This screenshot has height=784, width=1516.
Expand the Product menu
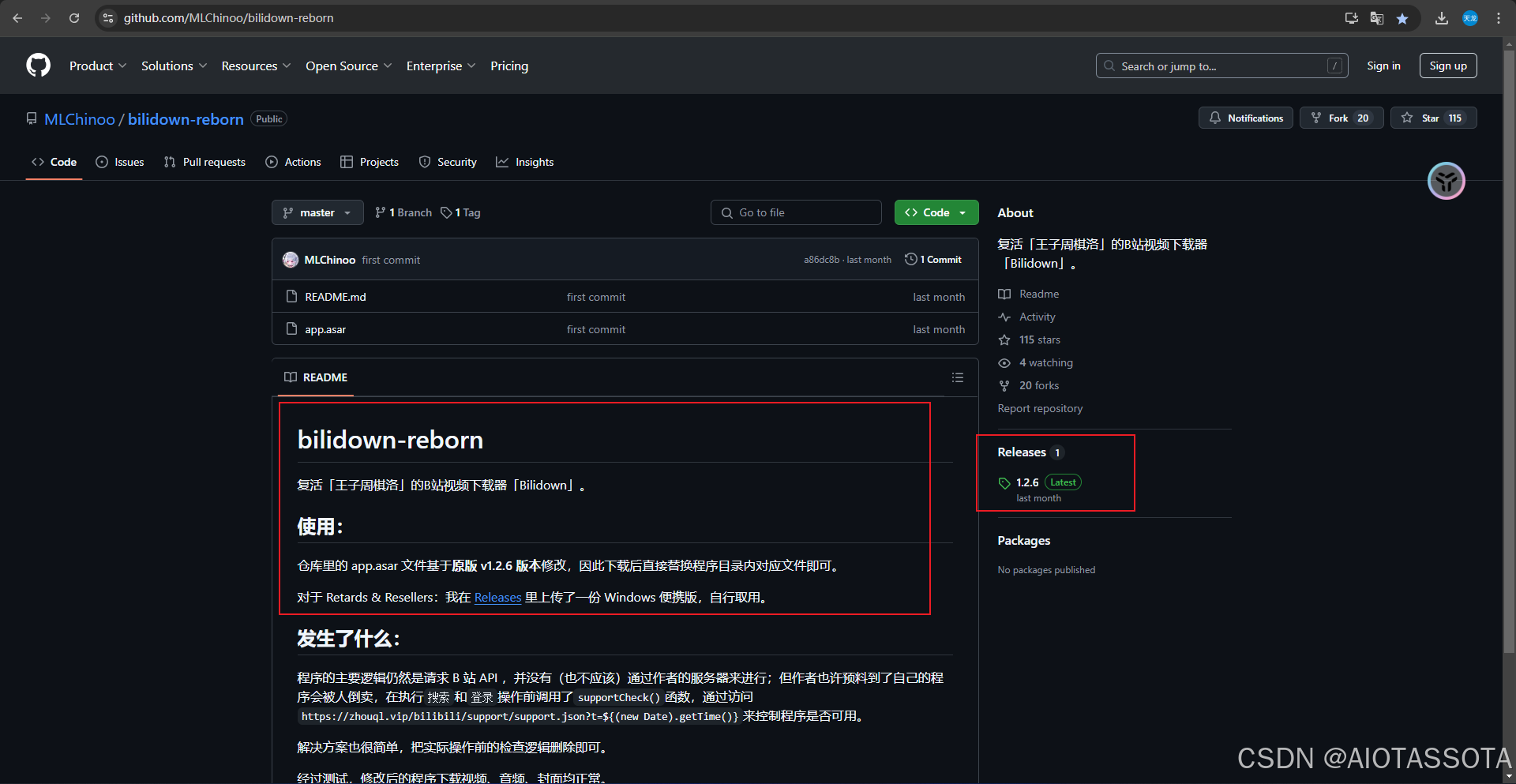coord(98,66)
